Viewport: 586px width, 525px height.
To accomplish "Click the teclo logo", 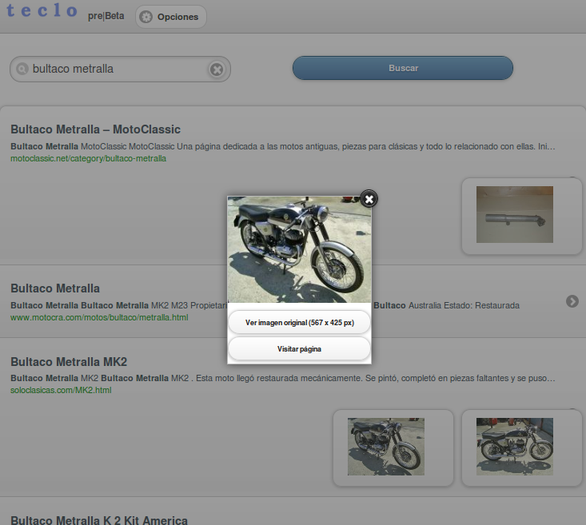I will (x=42, y=10).
